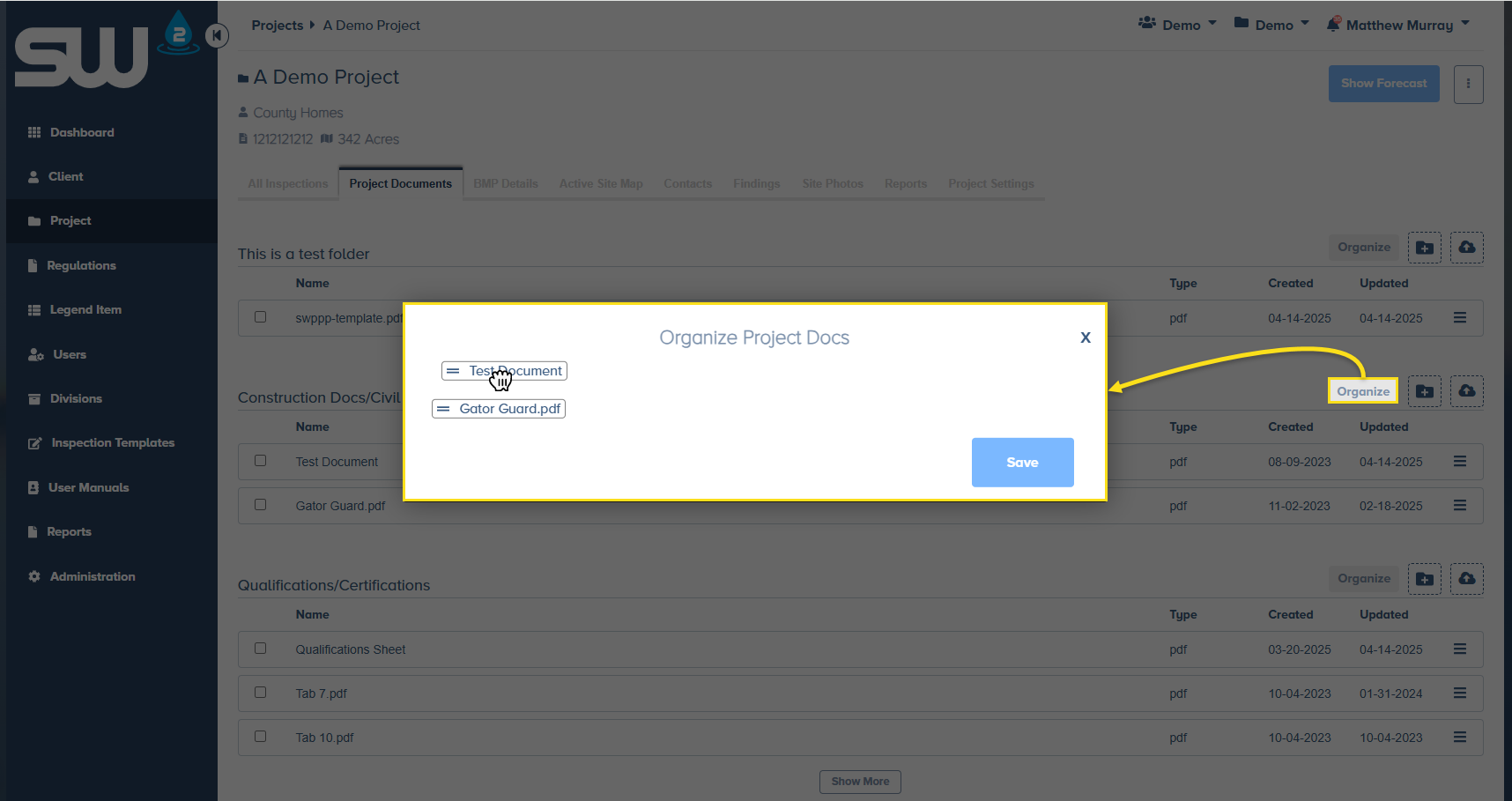Click the Show More button
1512x801 pixels.
coord(860,782)
